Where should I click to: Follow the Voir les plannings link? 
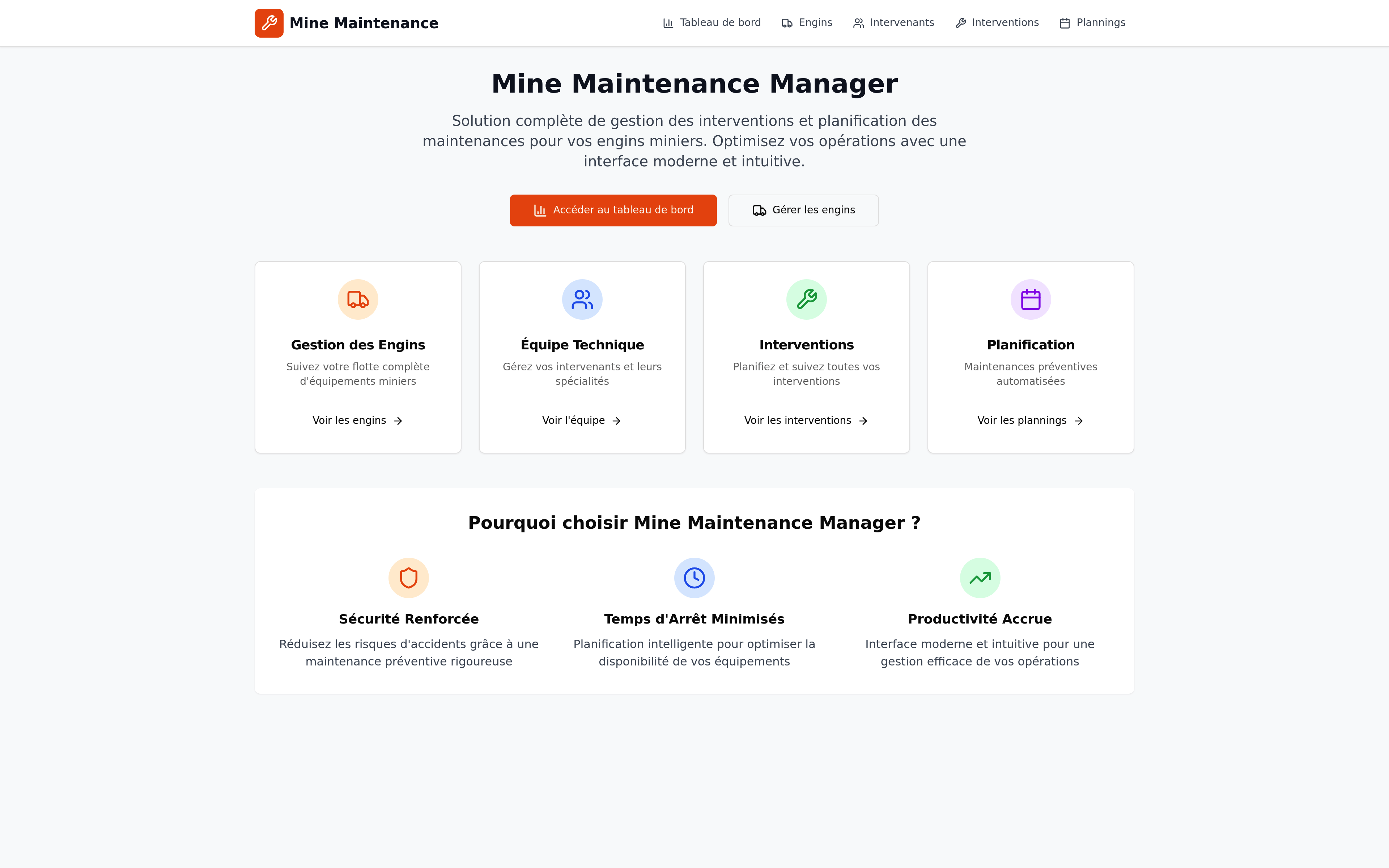pos(1030,420)
